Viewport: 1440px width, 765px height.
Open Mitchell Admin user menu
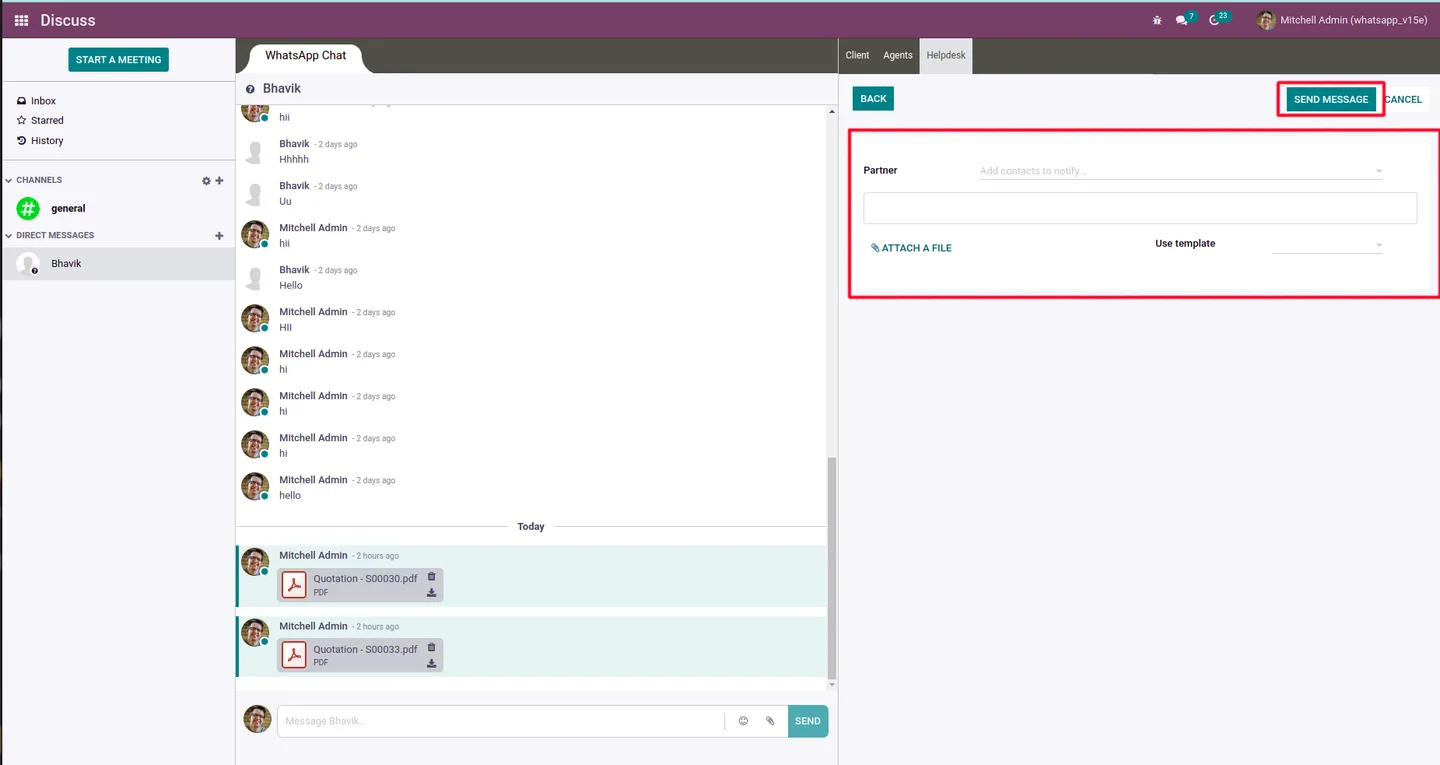point(1343,20)
